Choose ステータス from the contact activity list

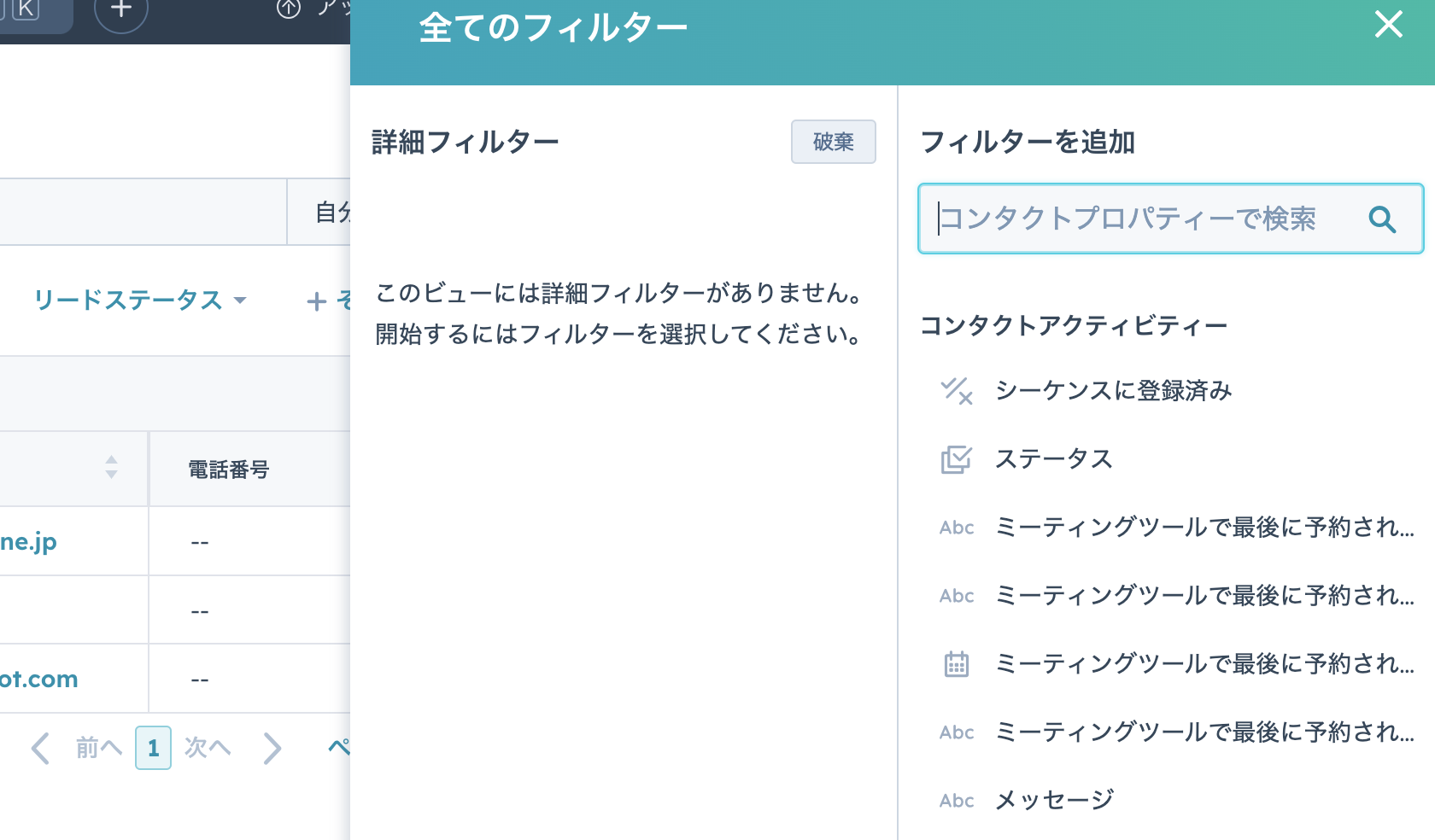click(x=1054, y=459)
